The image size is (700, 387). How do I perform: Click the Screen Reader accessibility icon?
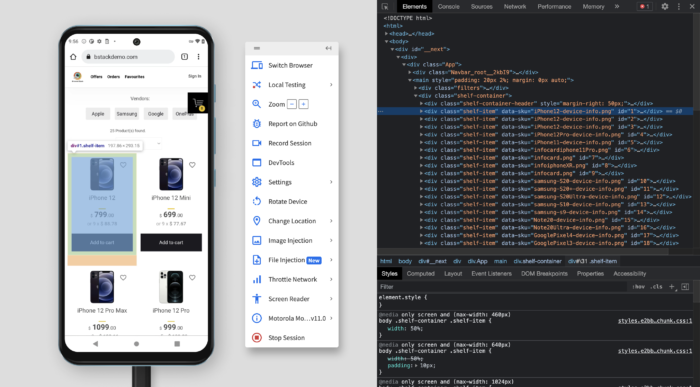[257, 299]
